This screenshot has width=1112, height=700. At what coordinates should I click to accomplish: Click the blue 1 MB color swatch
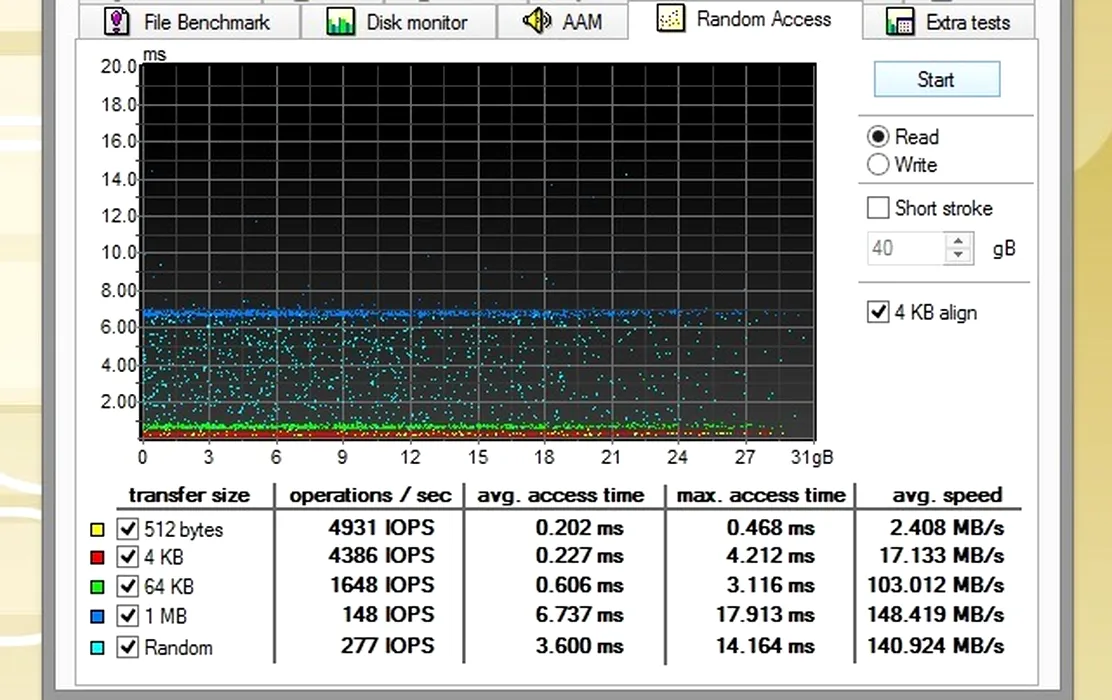coord(97,618)
